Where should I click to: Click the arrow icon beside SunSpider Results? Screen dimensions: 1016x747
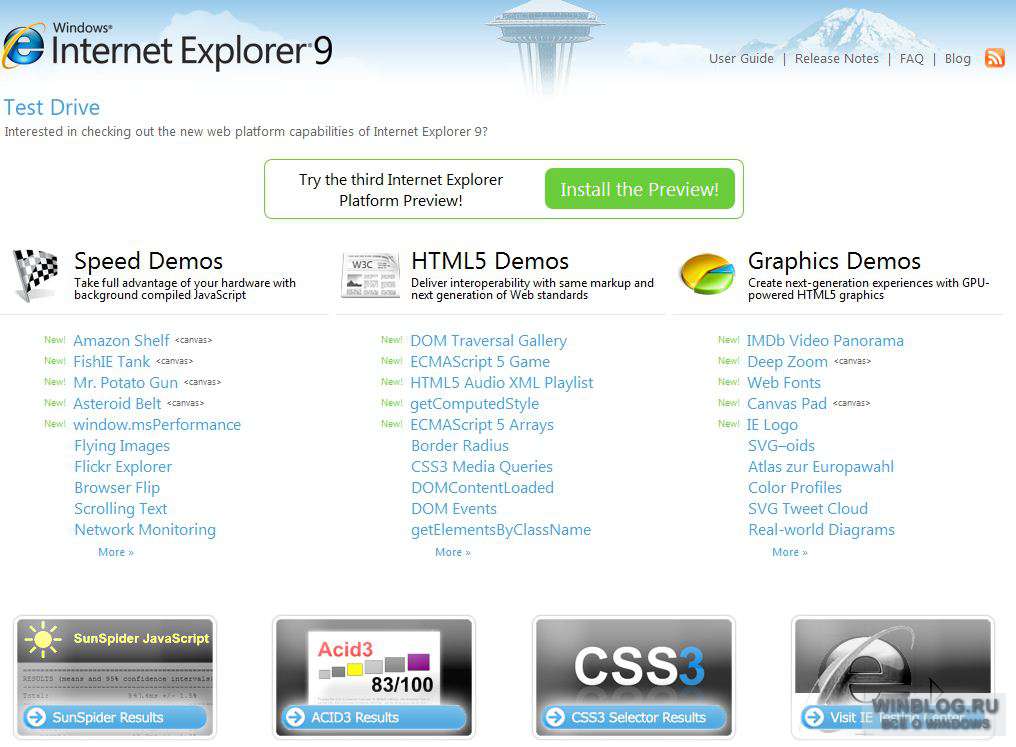click(36, 717)
